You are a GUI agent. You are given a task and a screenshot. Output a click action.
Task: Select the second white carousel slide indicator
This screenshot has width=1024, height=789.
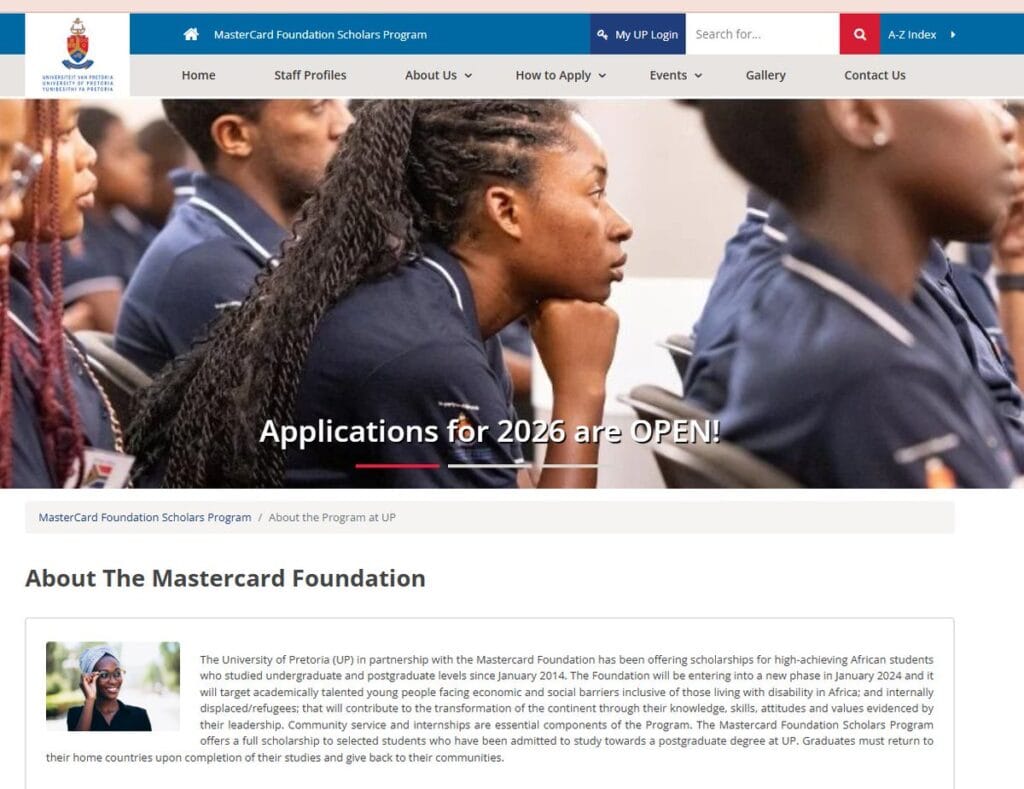click(489, 466)
